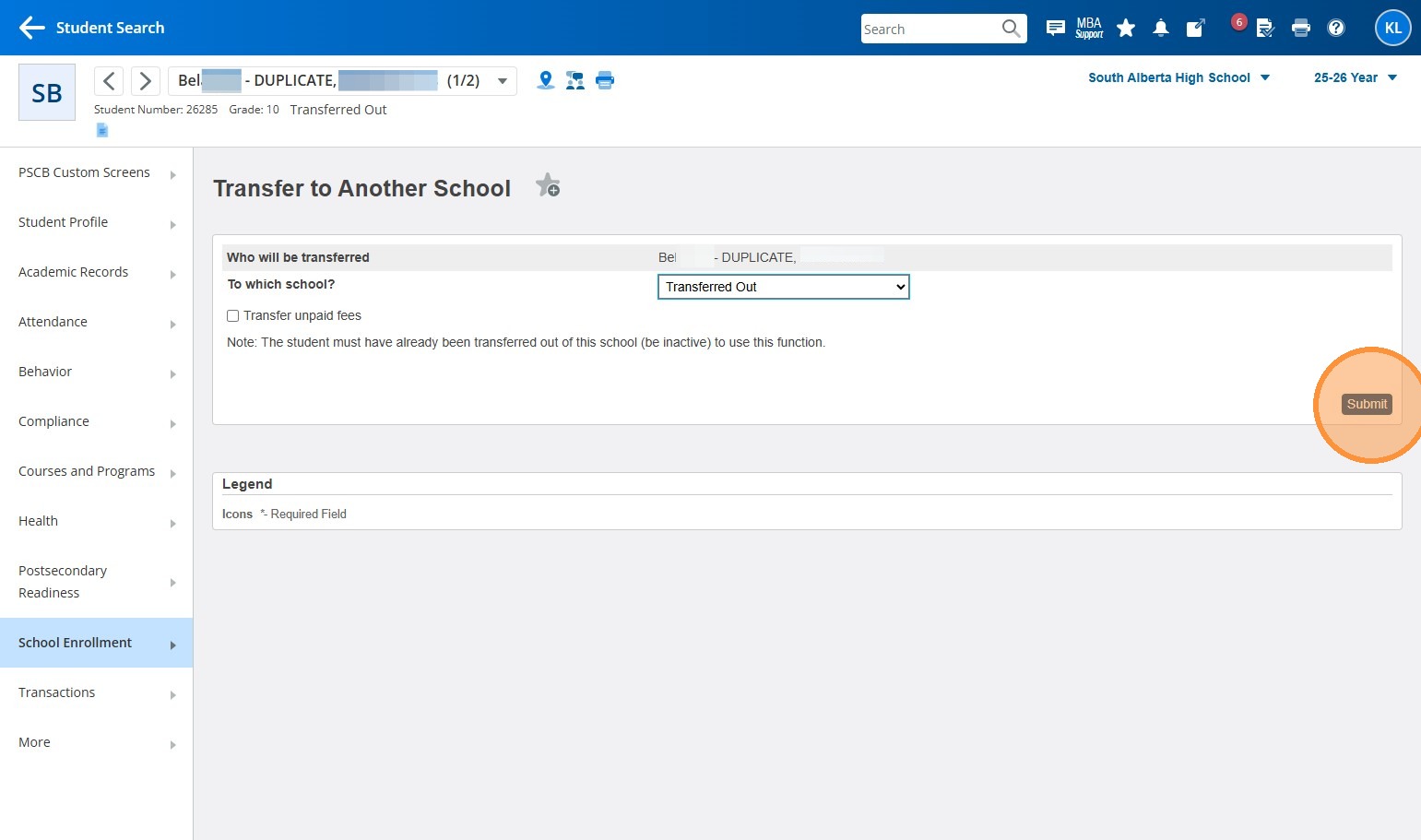Open the messages speech bubble icon

1056,28
